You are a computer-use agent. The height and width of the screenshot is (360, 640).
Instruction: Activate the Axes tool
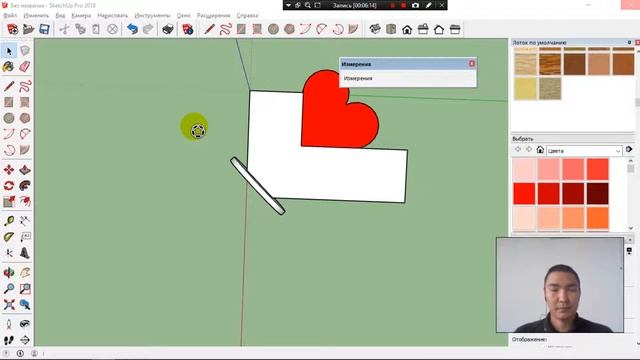[9, 253]
